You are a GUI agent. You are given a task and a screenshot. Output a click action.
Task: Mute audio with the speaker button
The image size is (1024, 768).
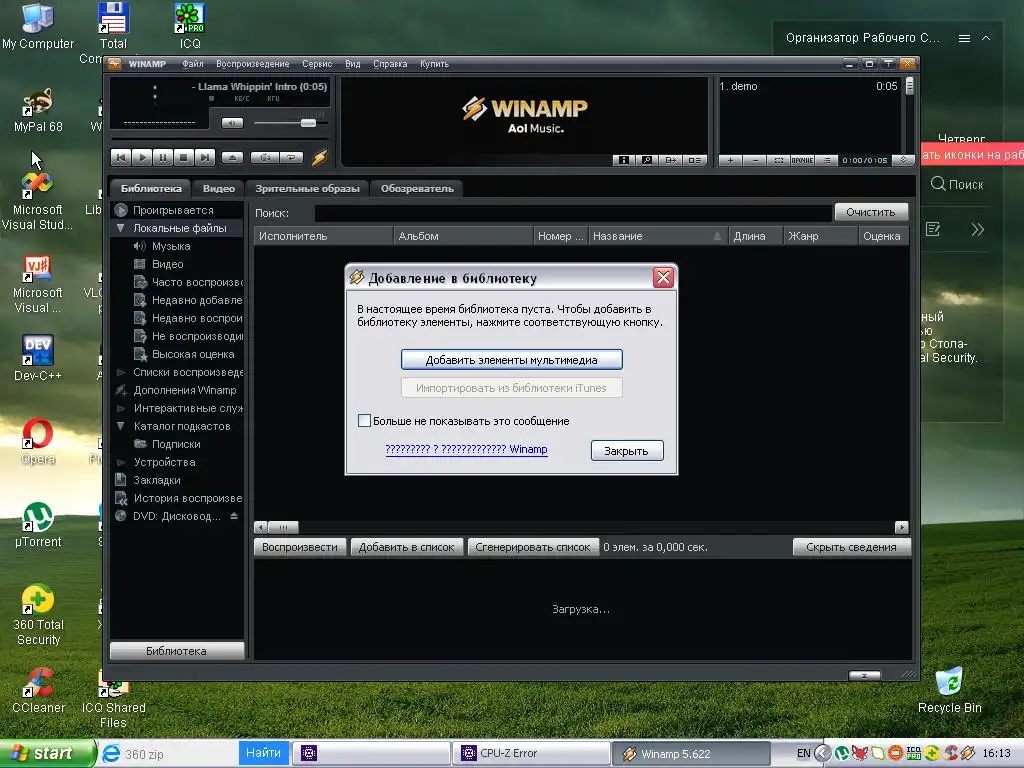pos(232,123)
